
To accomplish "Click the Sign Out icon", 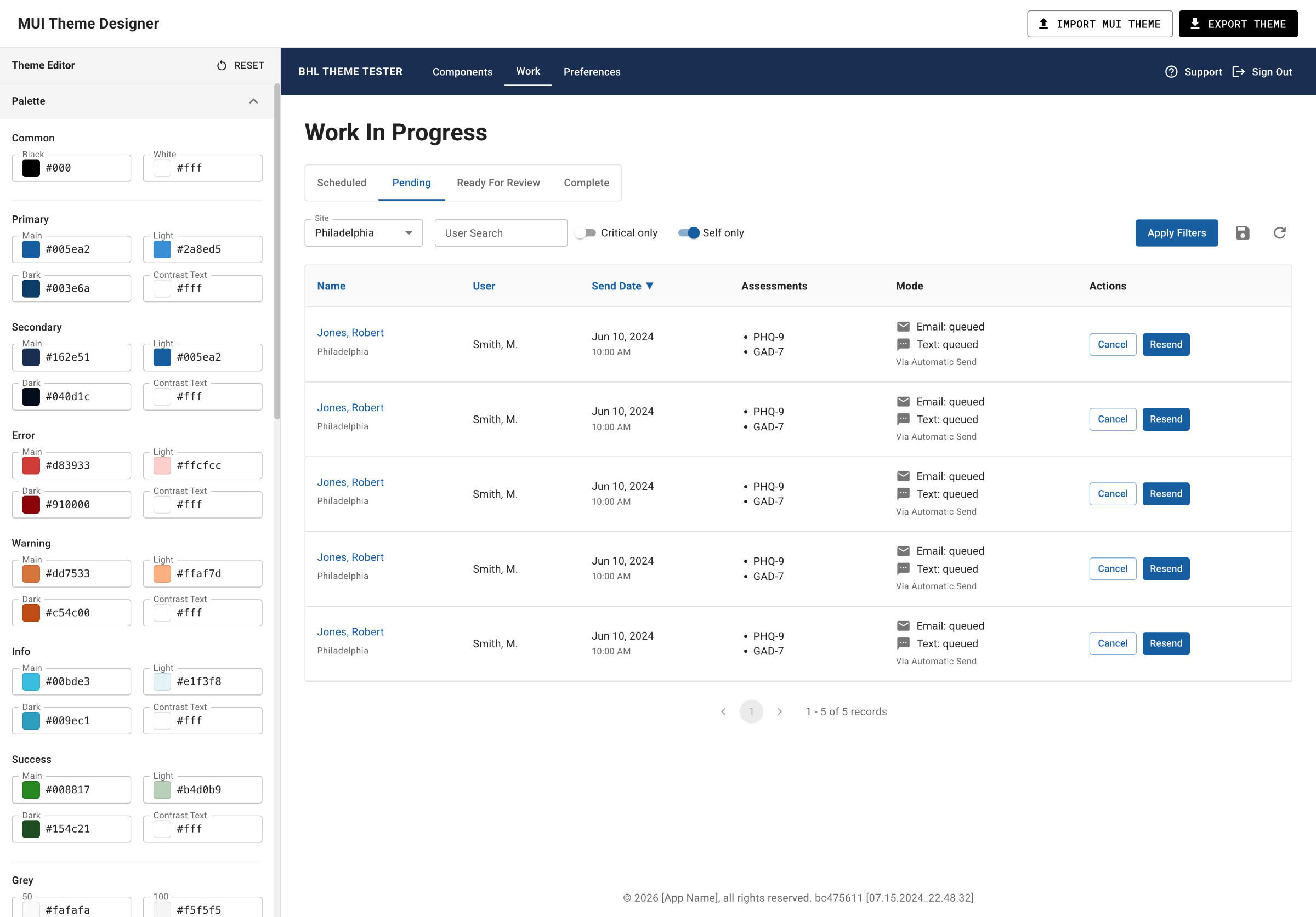I will (1239, 72).
